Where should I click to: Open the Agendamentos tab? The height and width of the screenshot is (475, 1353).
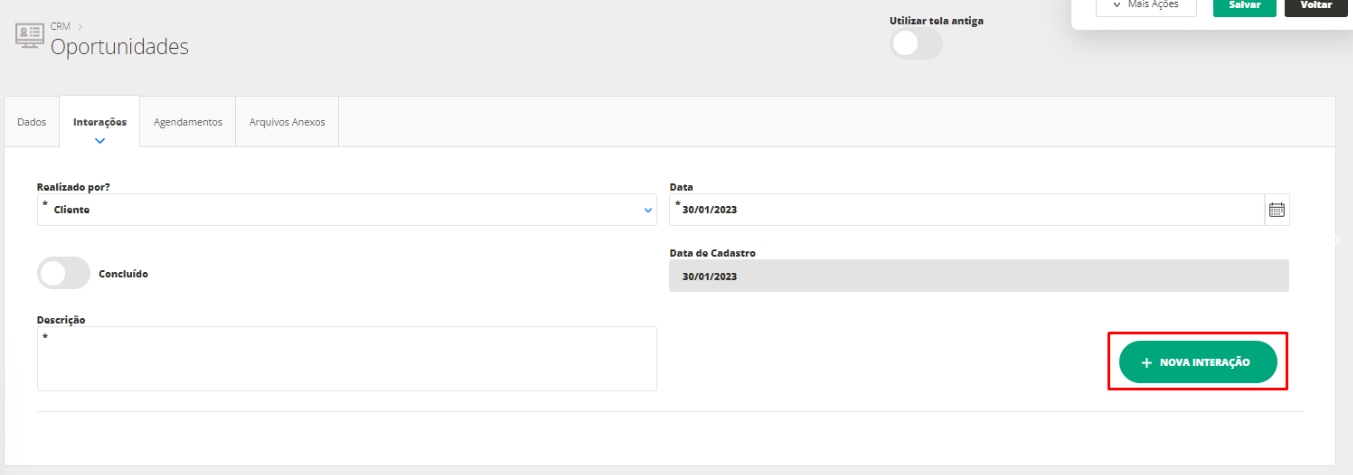tap(187, 122)
